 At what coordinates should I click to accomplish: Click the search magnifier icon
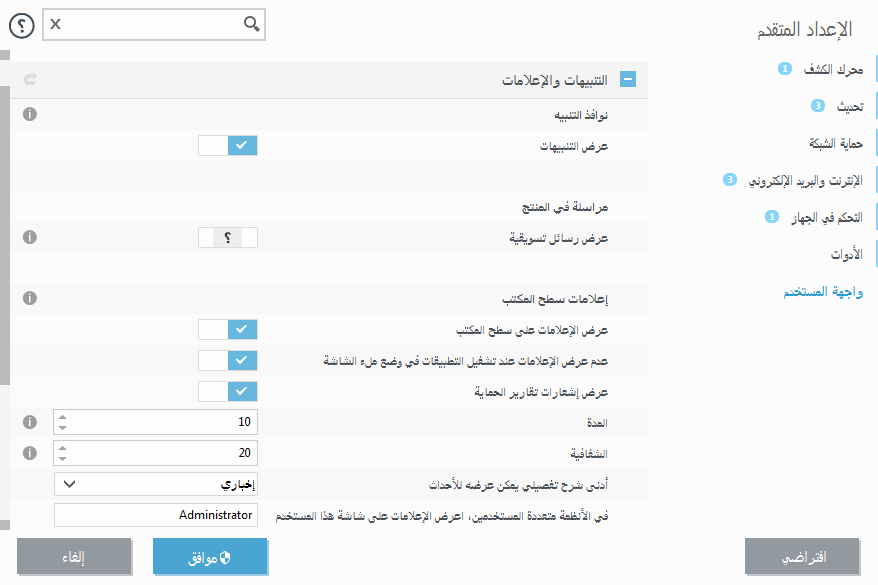coord(249,24)
